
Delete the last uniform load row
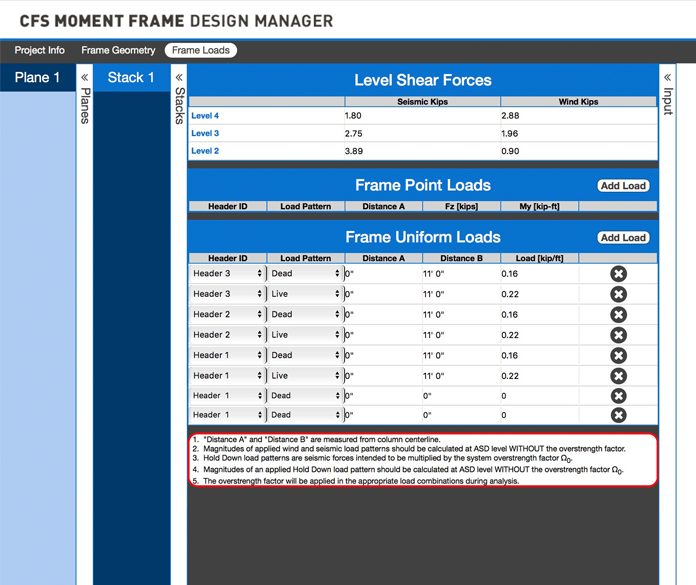[618, 415]
